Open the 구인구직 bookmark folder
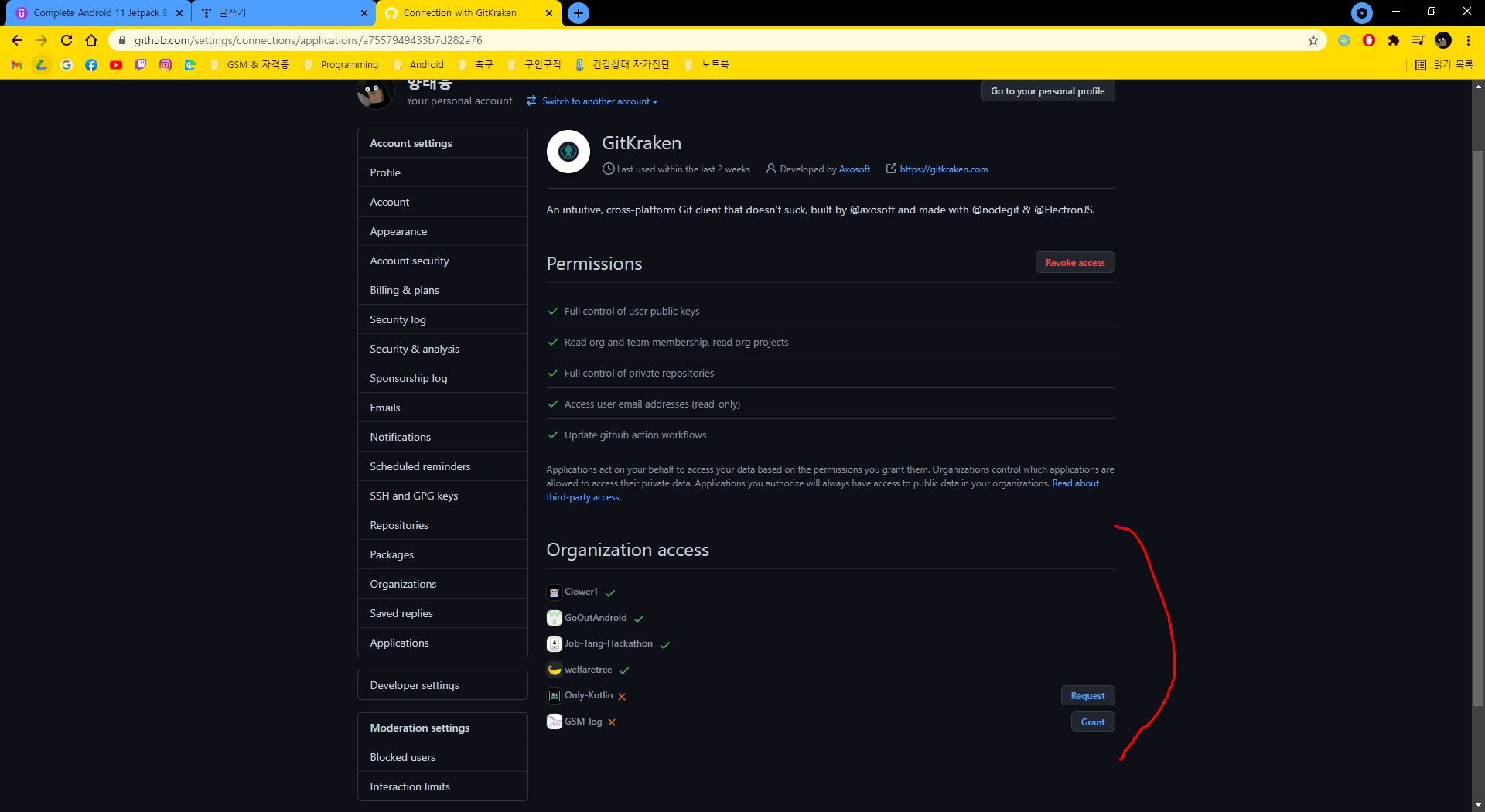 coord(534,65)
